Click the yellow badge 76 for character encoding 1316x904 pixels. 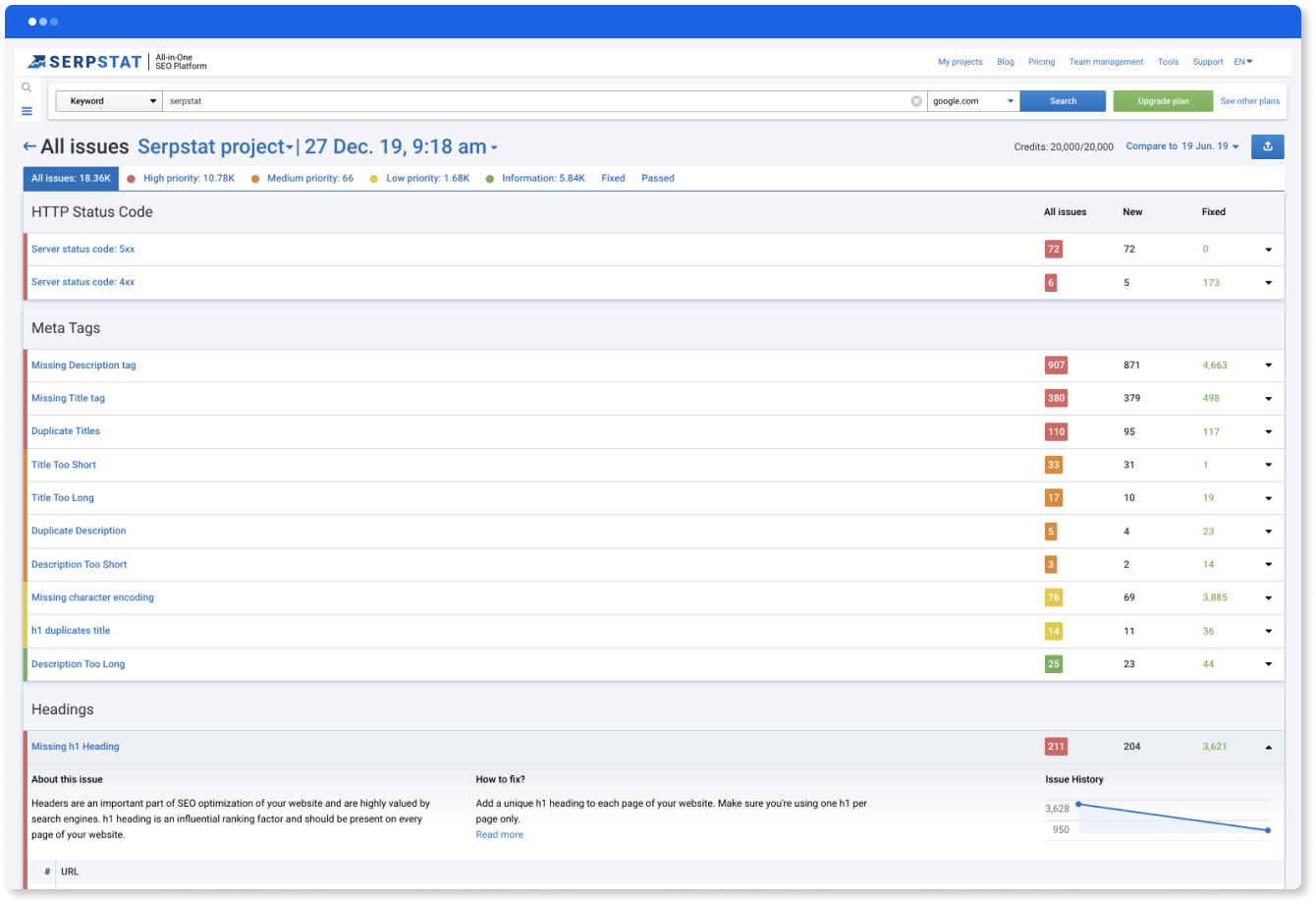coord(1054,597)
